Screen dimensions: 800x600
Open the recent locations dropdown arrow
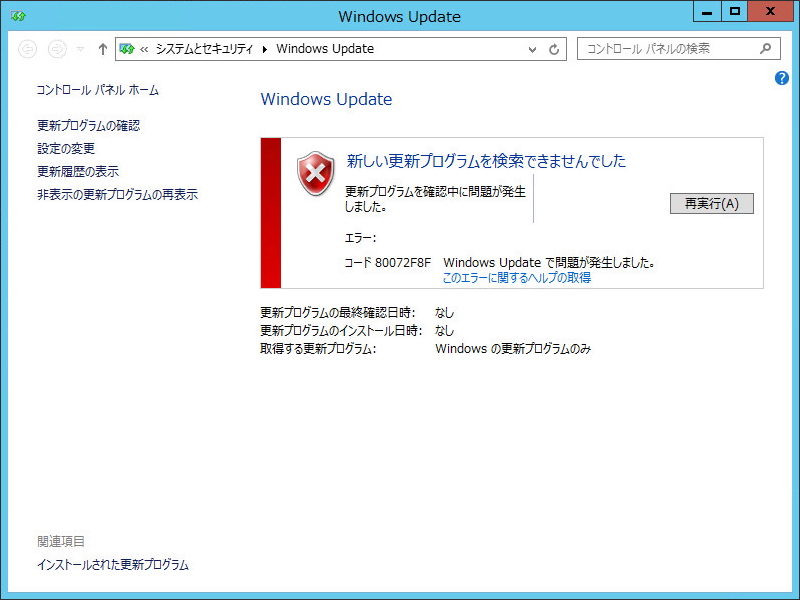pos(80,49)
